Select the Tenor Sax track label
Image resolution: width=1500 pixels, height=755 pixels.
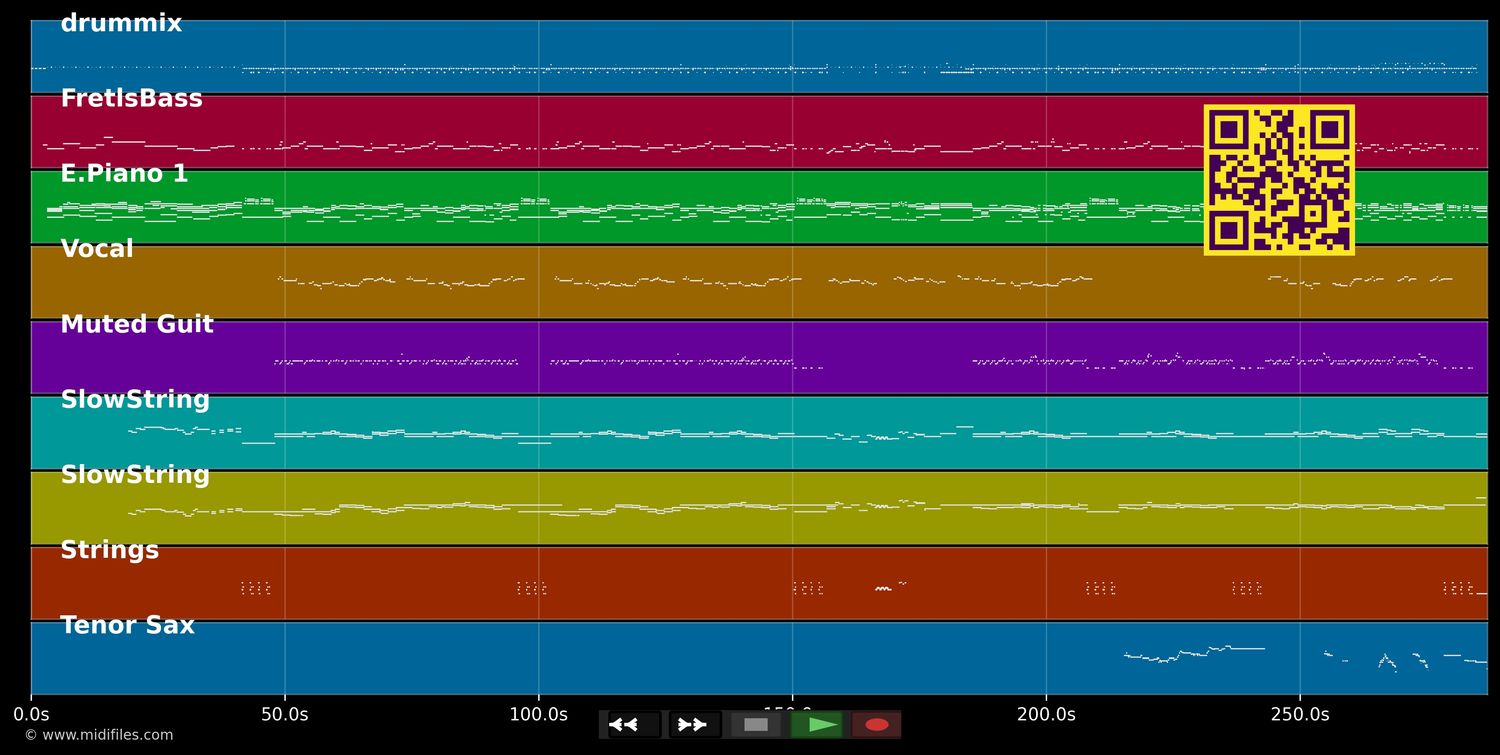127,626
